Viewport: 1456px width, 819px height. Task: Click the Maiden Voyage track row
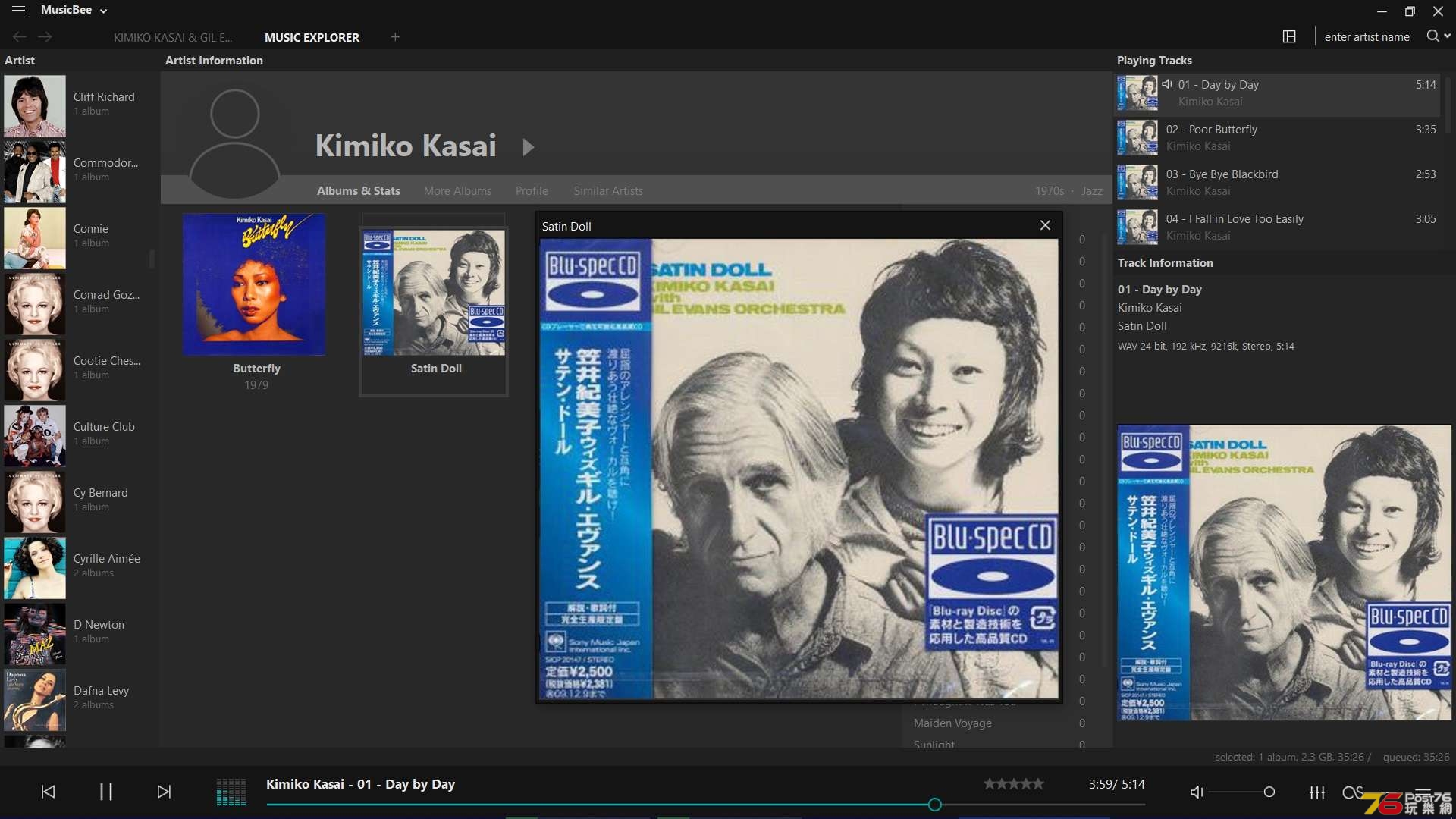[999, 723]
